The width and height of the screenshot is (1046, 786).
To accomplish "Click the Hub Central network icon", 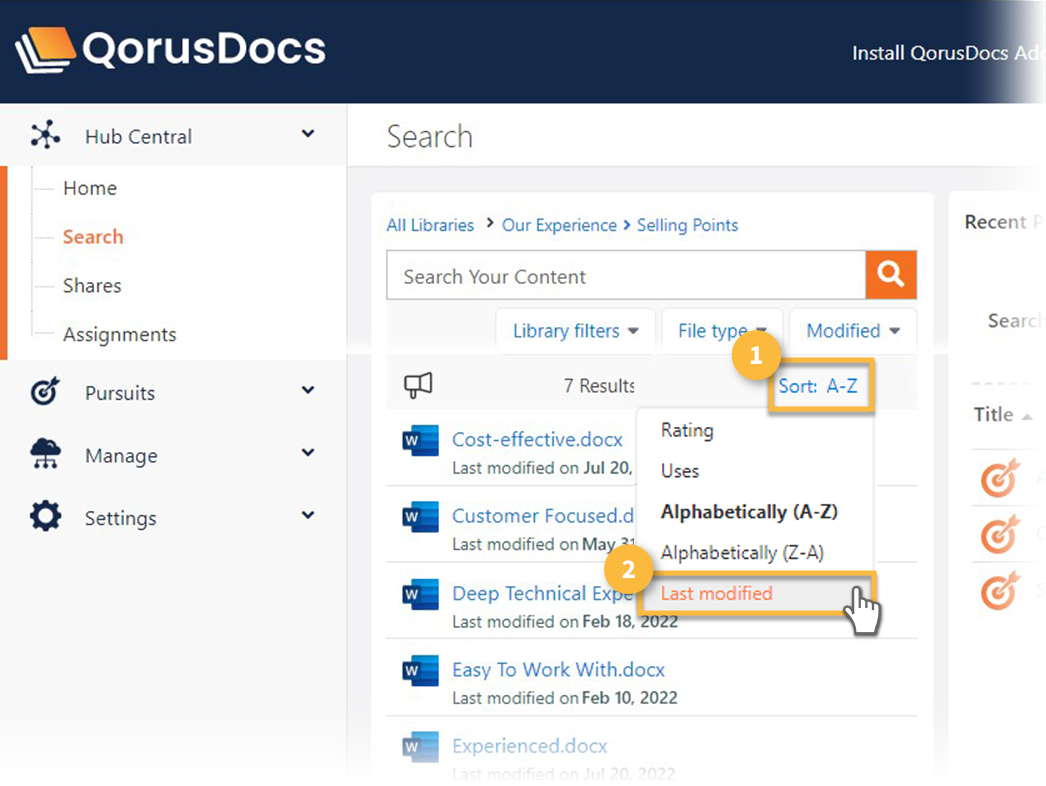I will (45, 135).
